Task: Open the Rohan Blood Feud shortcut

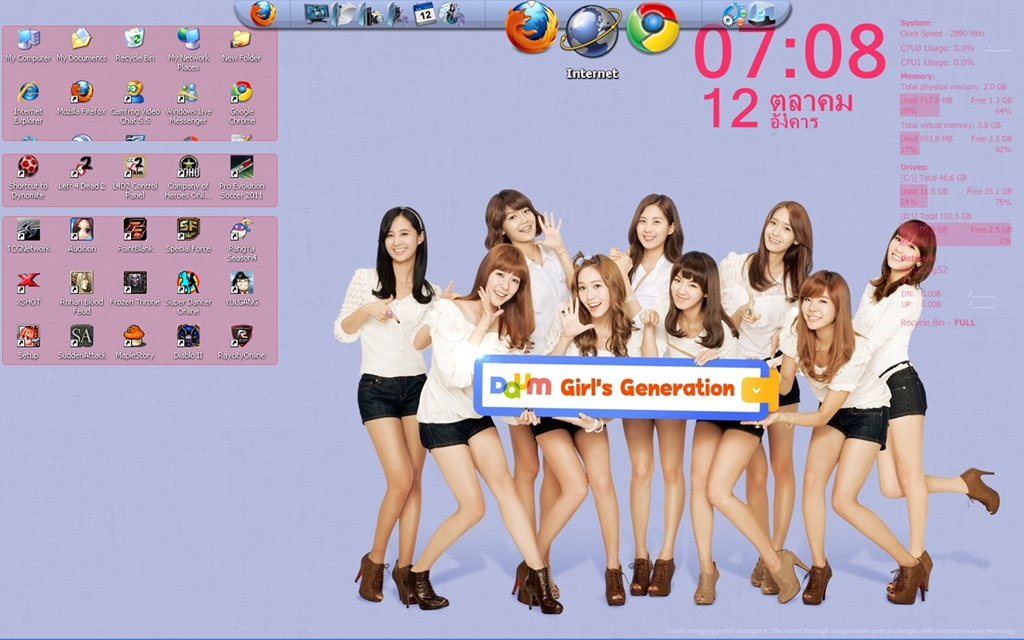Action: (x=81, y=293)
